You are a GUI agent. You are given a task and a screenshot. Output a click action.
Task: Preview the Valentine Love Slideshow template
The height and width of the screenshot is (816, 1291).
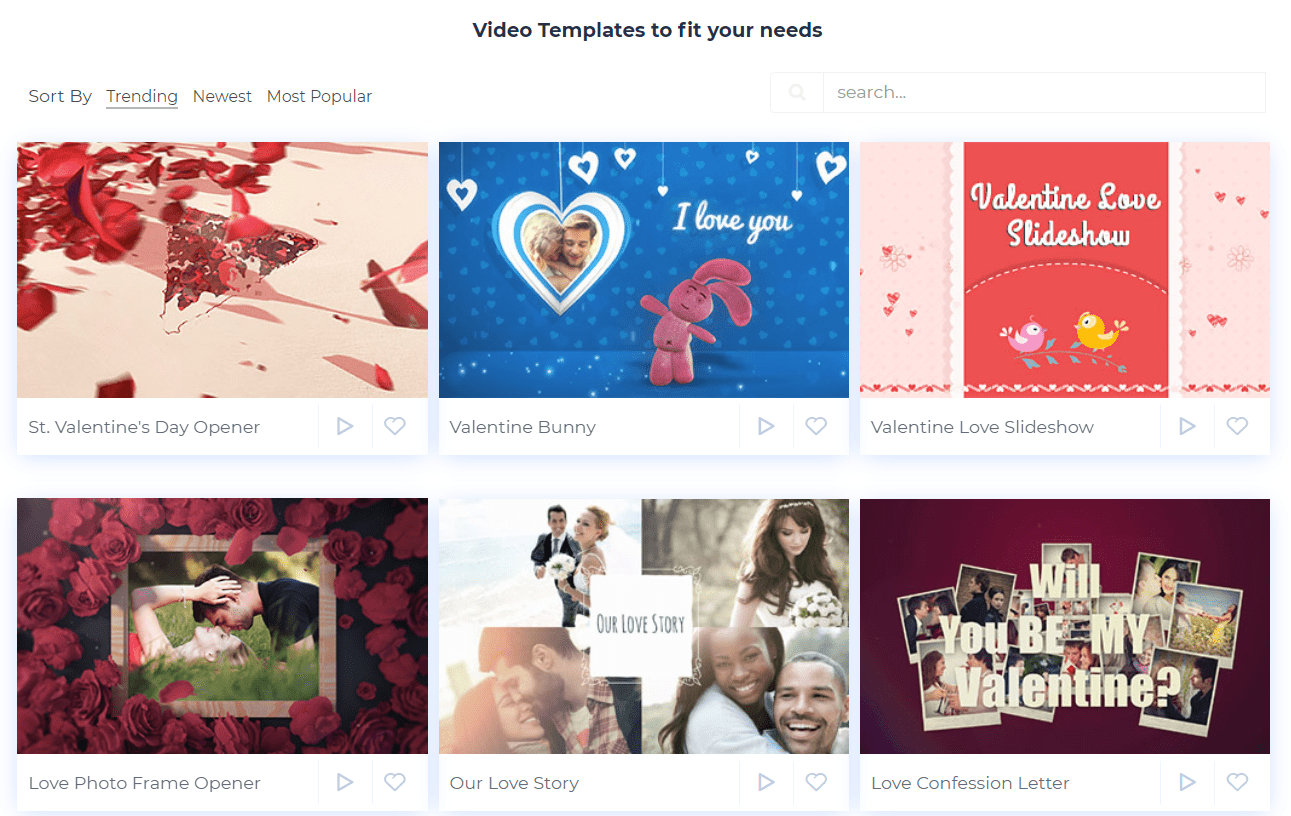click(1187, 426)
